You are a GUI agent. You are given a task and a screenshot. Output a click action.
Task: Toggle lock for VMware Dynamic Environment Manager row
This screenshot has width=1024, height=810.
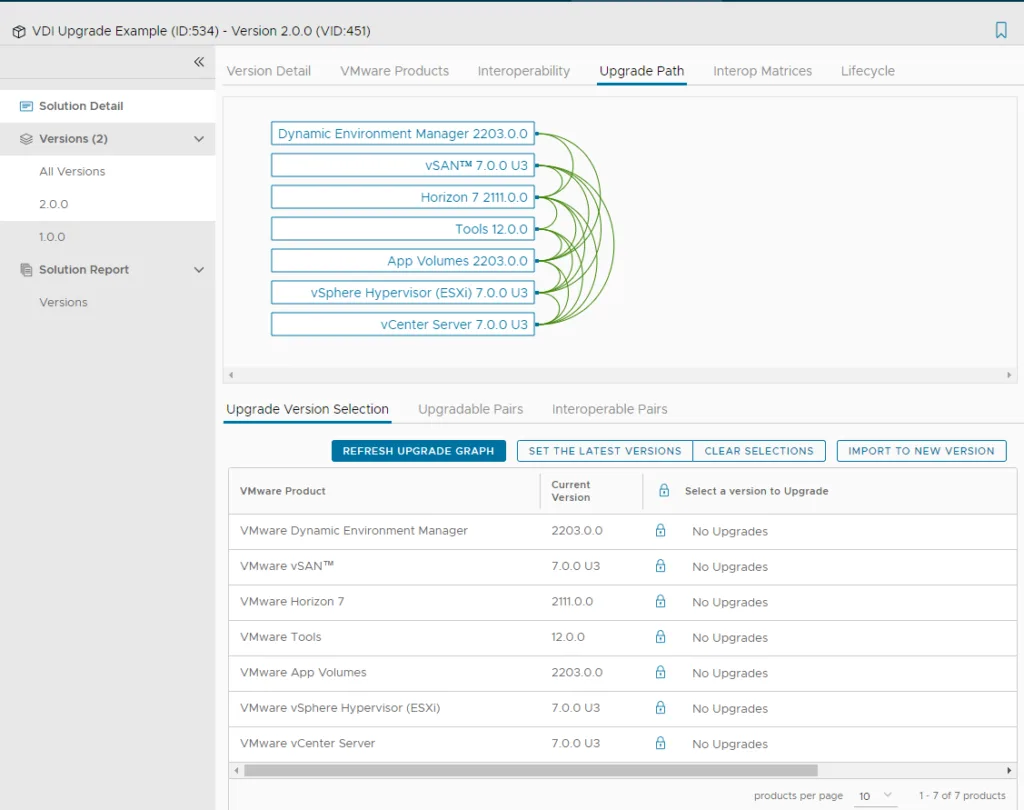pyautogui.click(x=660, y=530)
